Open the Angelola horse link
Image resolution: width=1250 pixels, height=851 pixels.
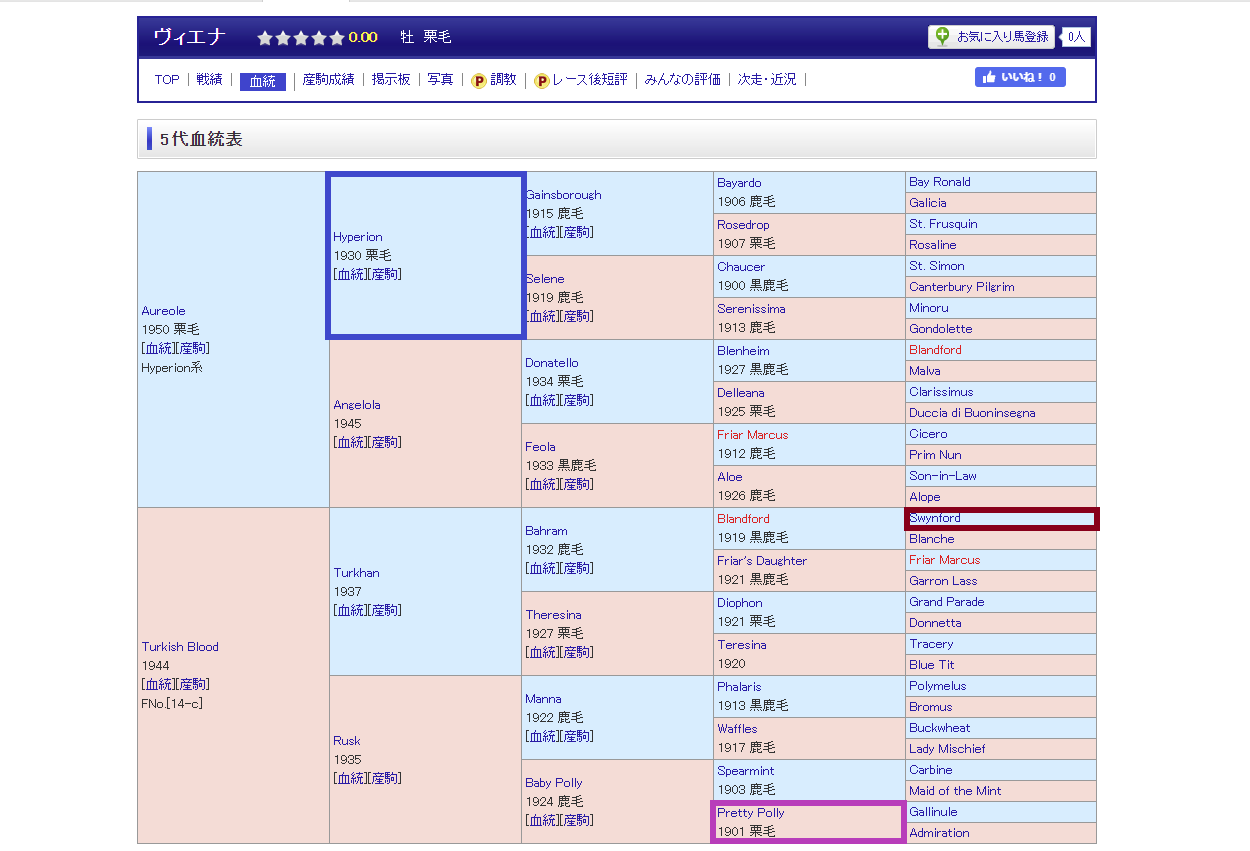tap(357, 405)
